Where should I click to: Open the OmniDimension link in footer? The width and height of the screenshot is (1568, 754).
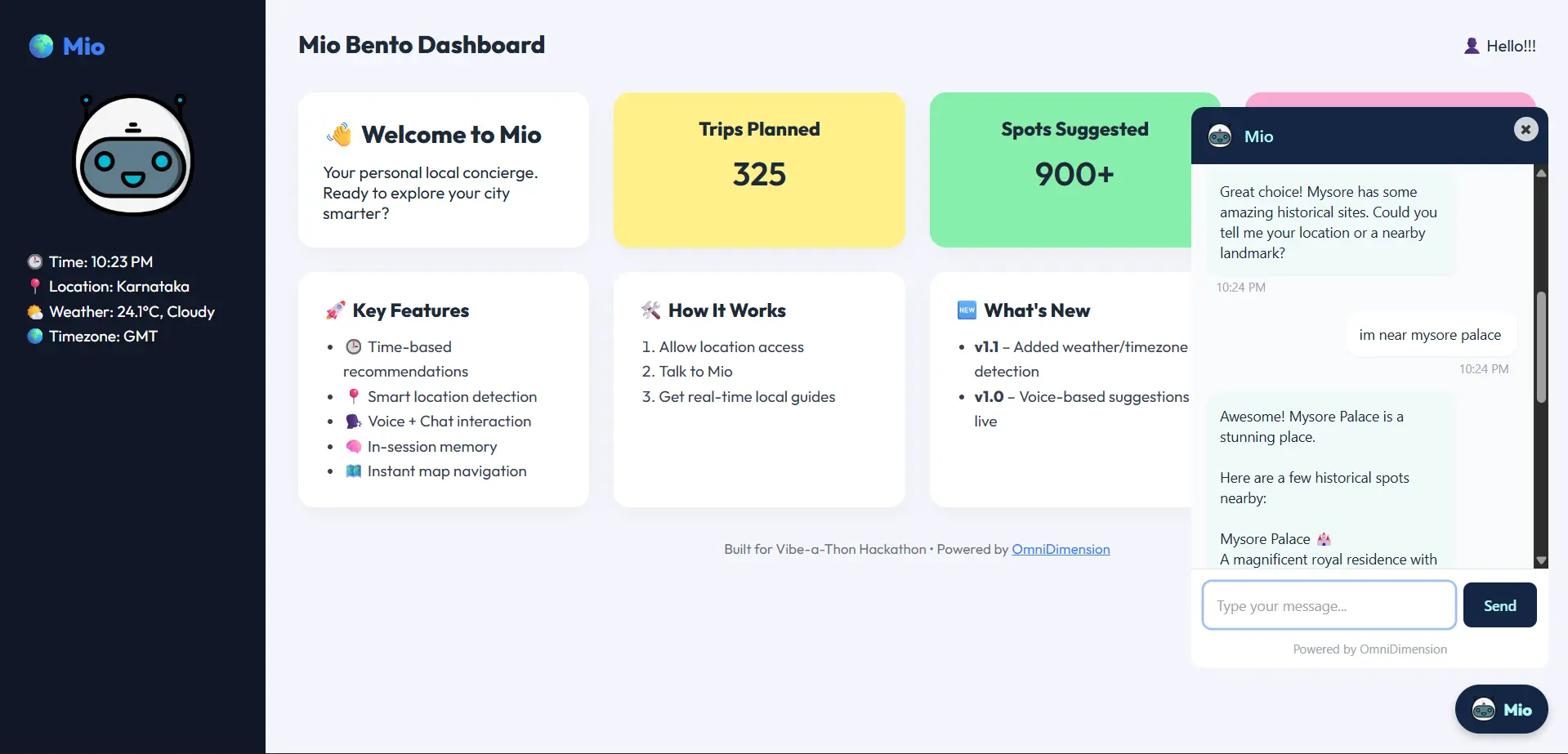(1060, 549)
